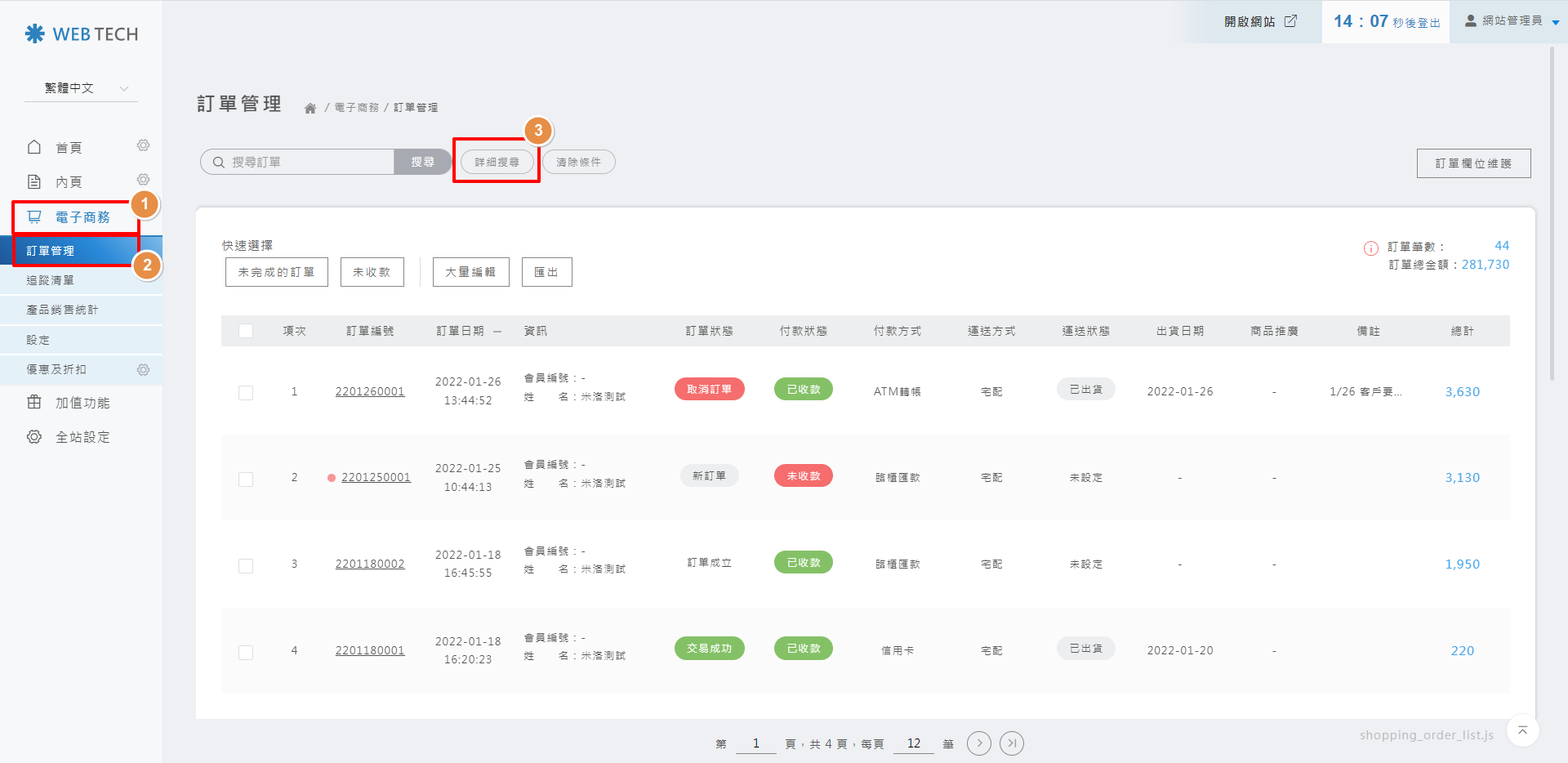The height and width of the screenshot is (763, 1568).
Task: Open 追蹤清單 in the sidebar
Action: 51,280
